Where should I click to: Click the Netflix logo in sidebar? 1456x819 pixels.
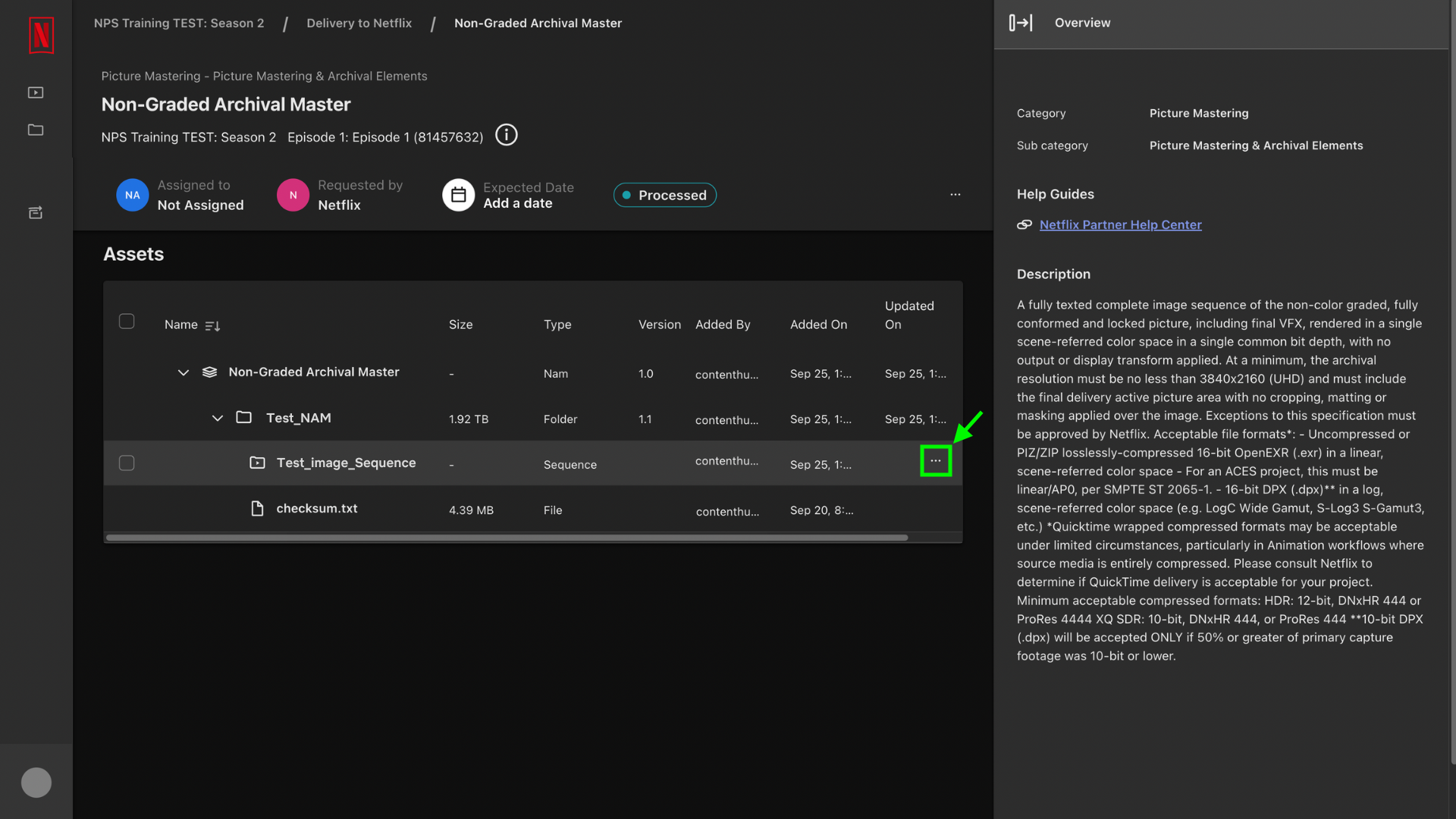coord(42,35)
